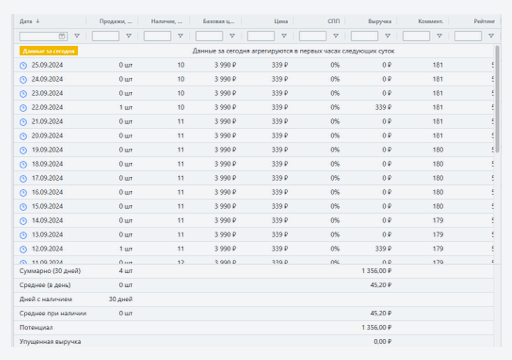Click clock icon beside 25.09.2024

[x=23, y=66]
